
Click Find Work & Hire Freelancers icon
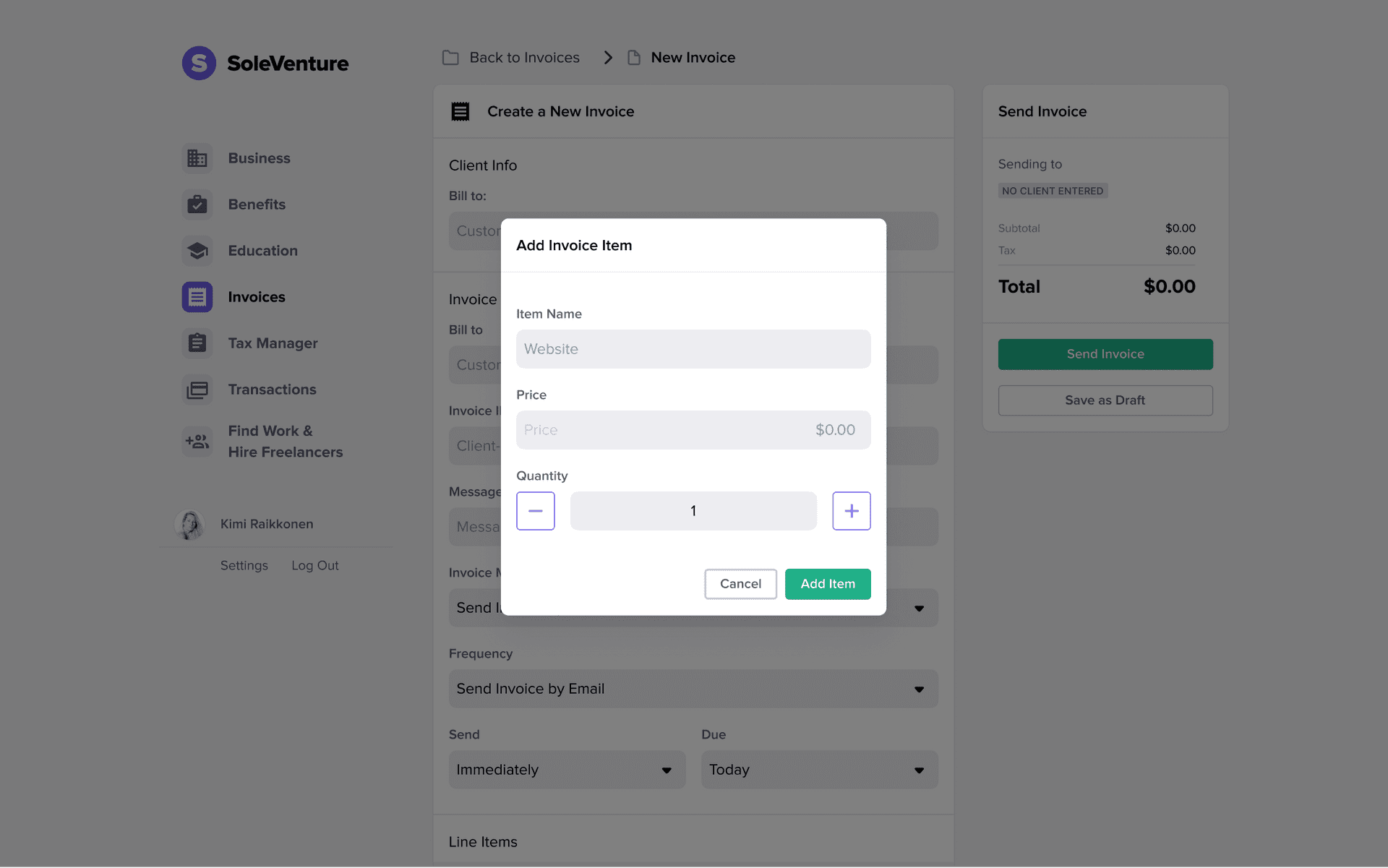(197, 441)
